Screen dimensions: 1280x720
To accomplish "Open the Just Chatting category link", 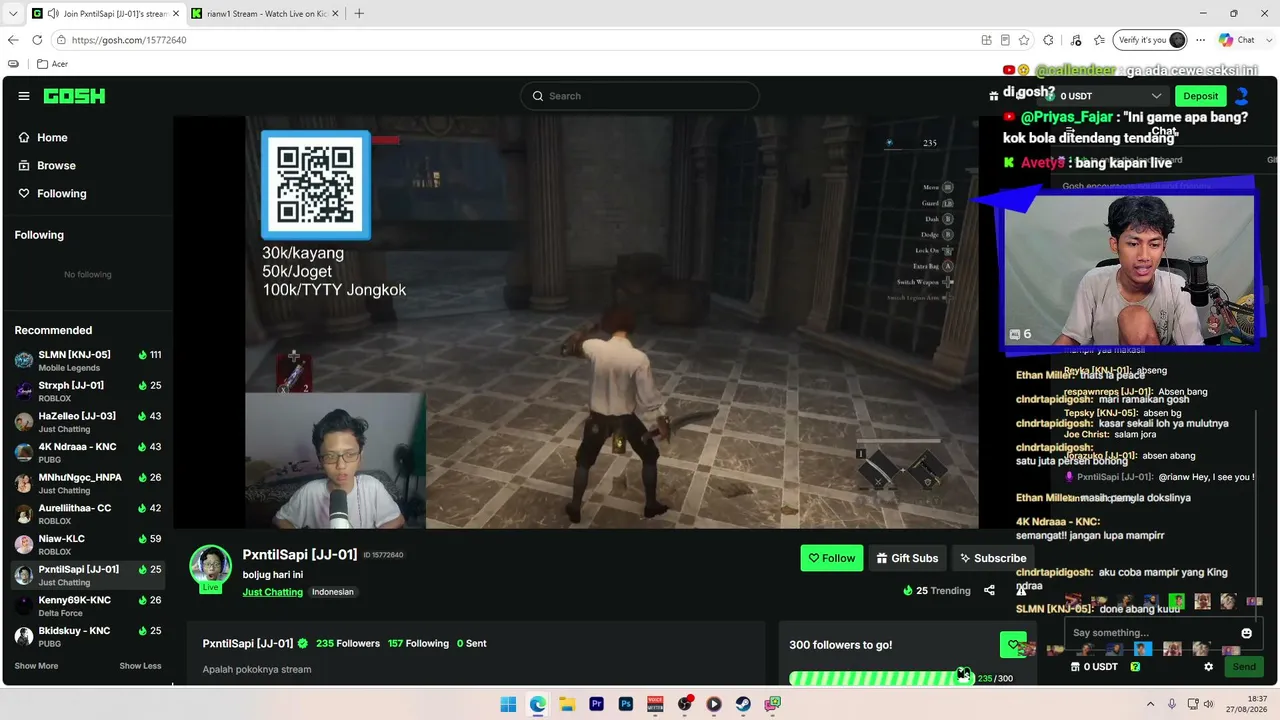I will tap(272, 592).
